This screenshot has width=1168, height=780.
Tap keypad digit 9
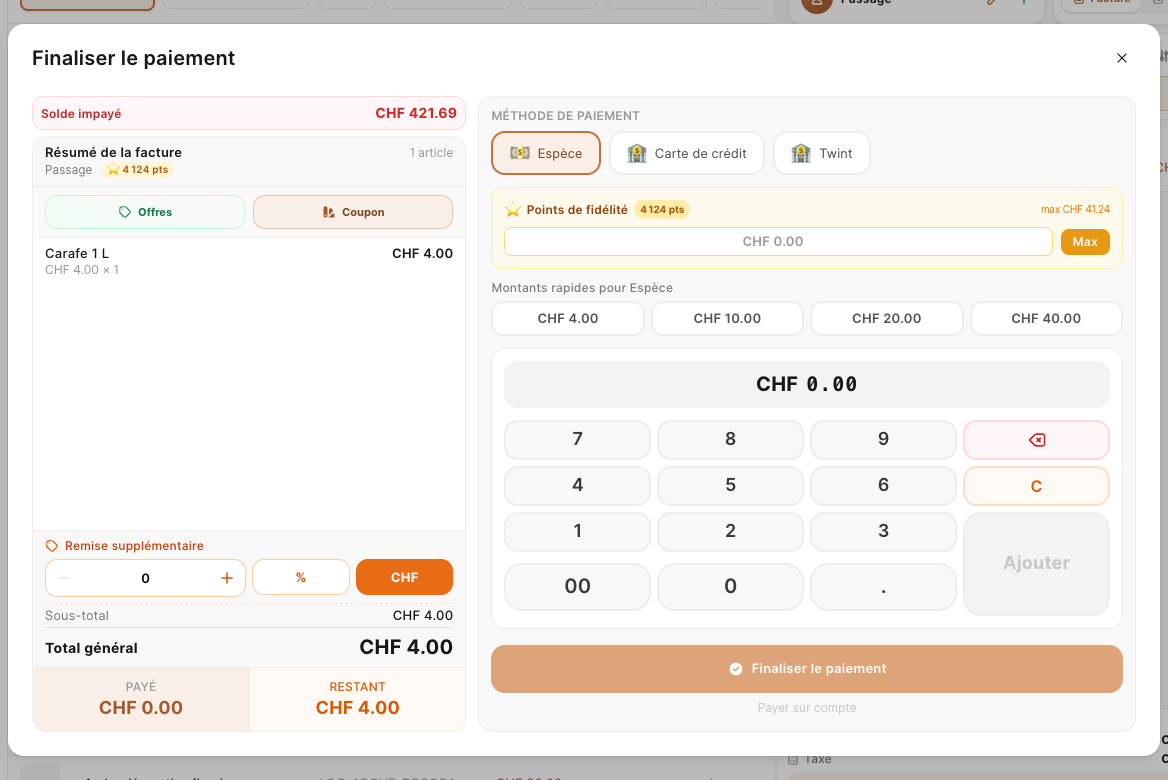pos(883,440)
